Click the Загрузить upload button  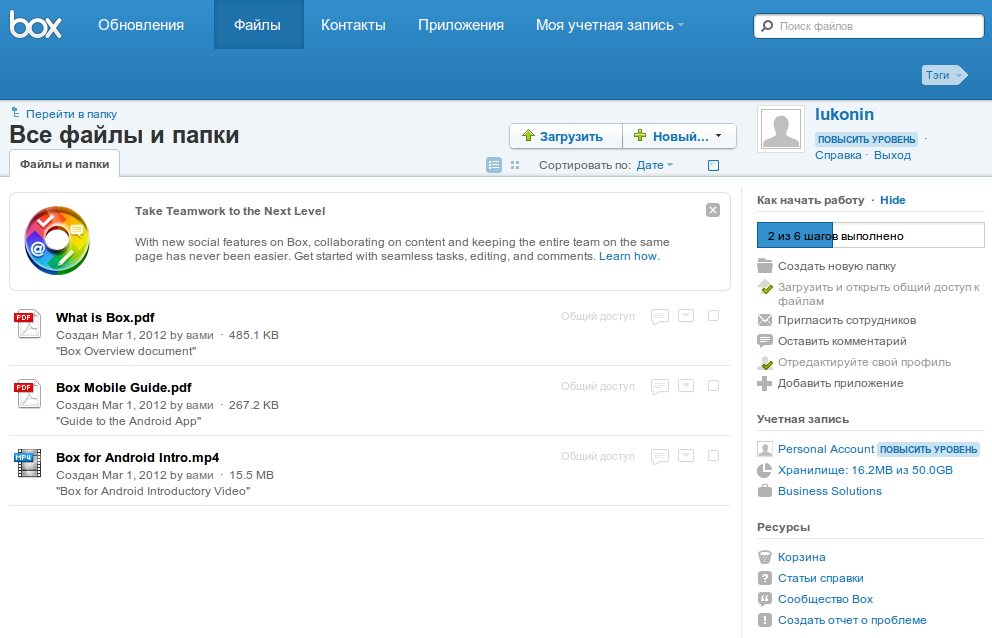566,136
